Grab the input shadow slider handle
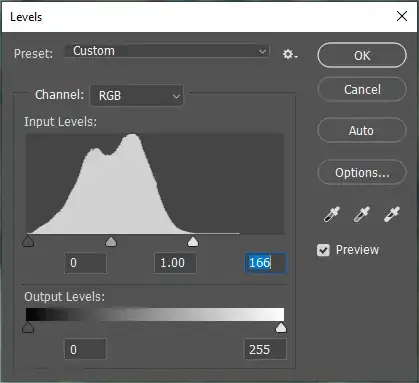This screenshot has width=419, height=383. pos(28,242)
